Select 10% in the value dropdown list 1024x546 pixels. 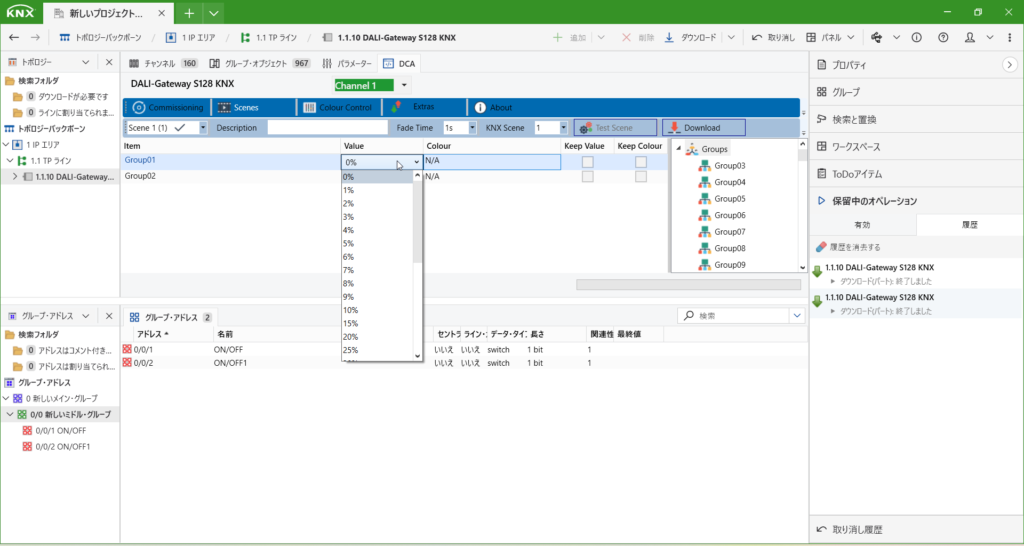(x=377, y=310)
